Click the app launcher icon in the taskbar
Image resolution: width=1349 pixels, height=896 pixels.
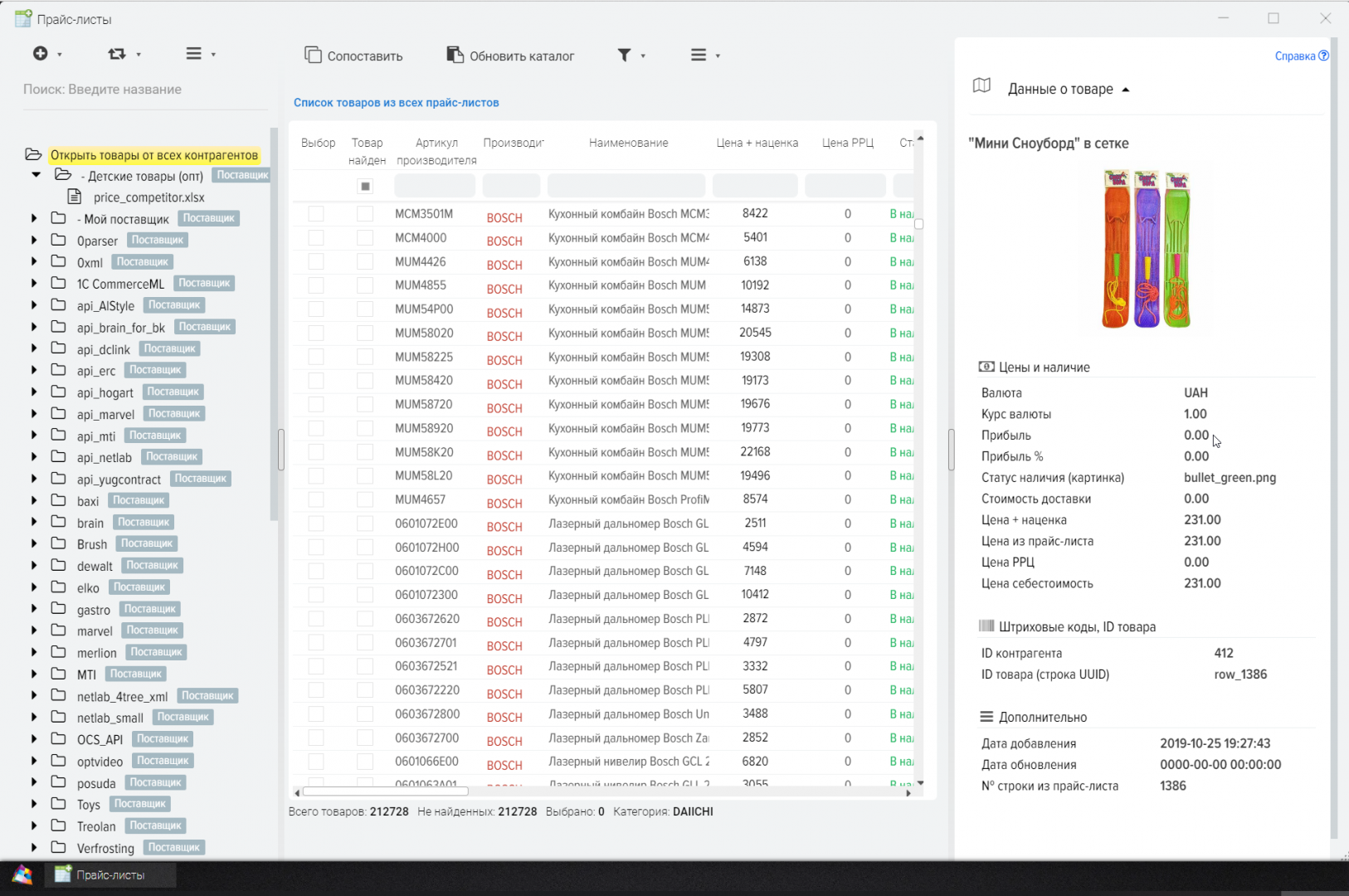pyautogui.click(x=22, y=874)
